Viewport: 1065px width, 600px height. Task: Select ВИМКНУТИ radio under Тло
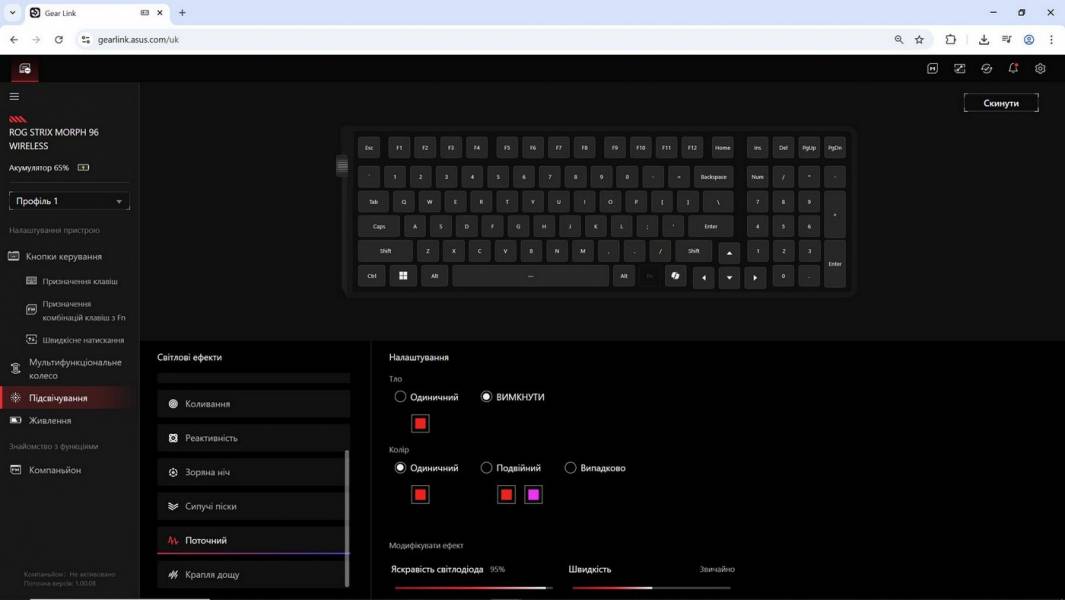click(x=486, y=396)
